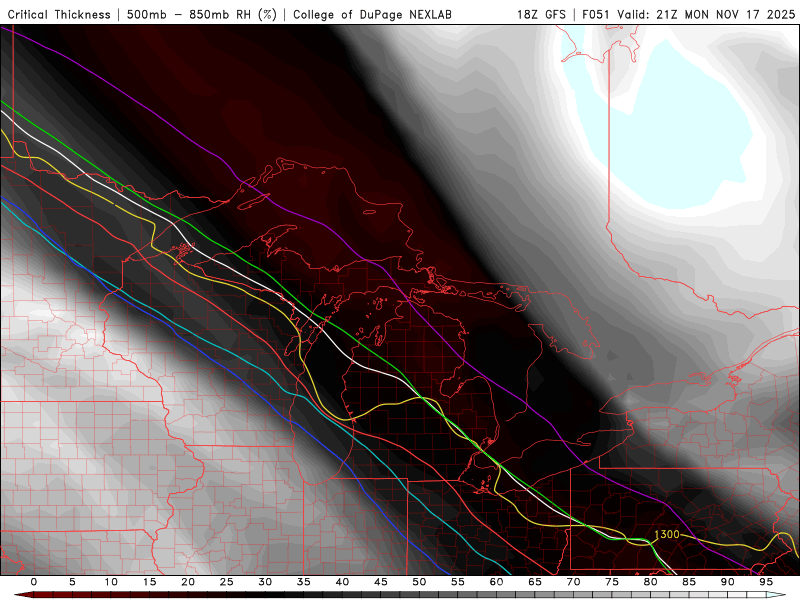This screenshot has height=600, width=800.
Task: Click the "50" value on the color scale
Action: [419, 582]
